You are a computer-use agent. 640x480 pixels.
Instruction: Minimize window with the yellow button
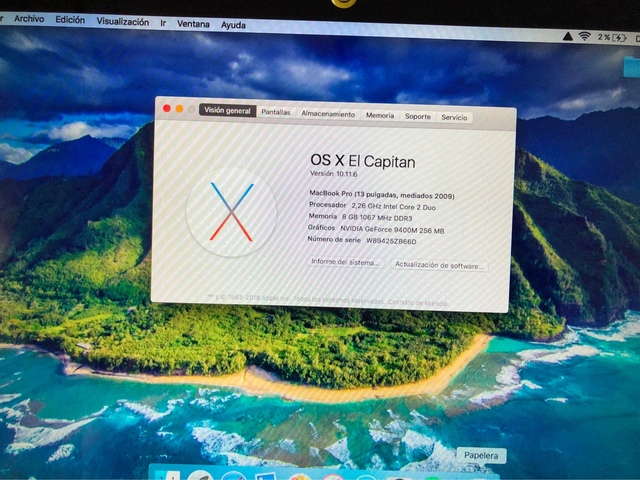(179, 108)
